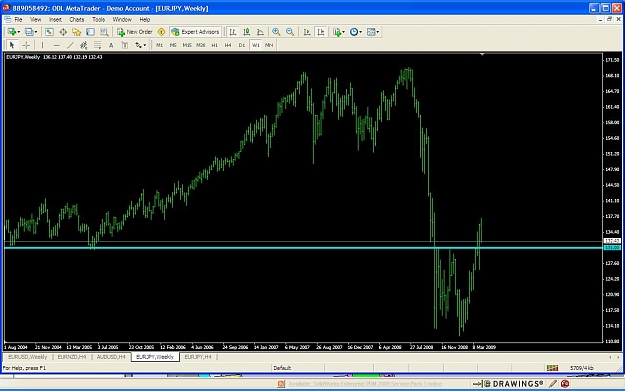This screenshot has width=625, height=391.
Task: Switch to the EURUSD,Weekly chart tab
Action: pos(28,357)
